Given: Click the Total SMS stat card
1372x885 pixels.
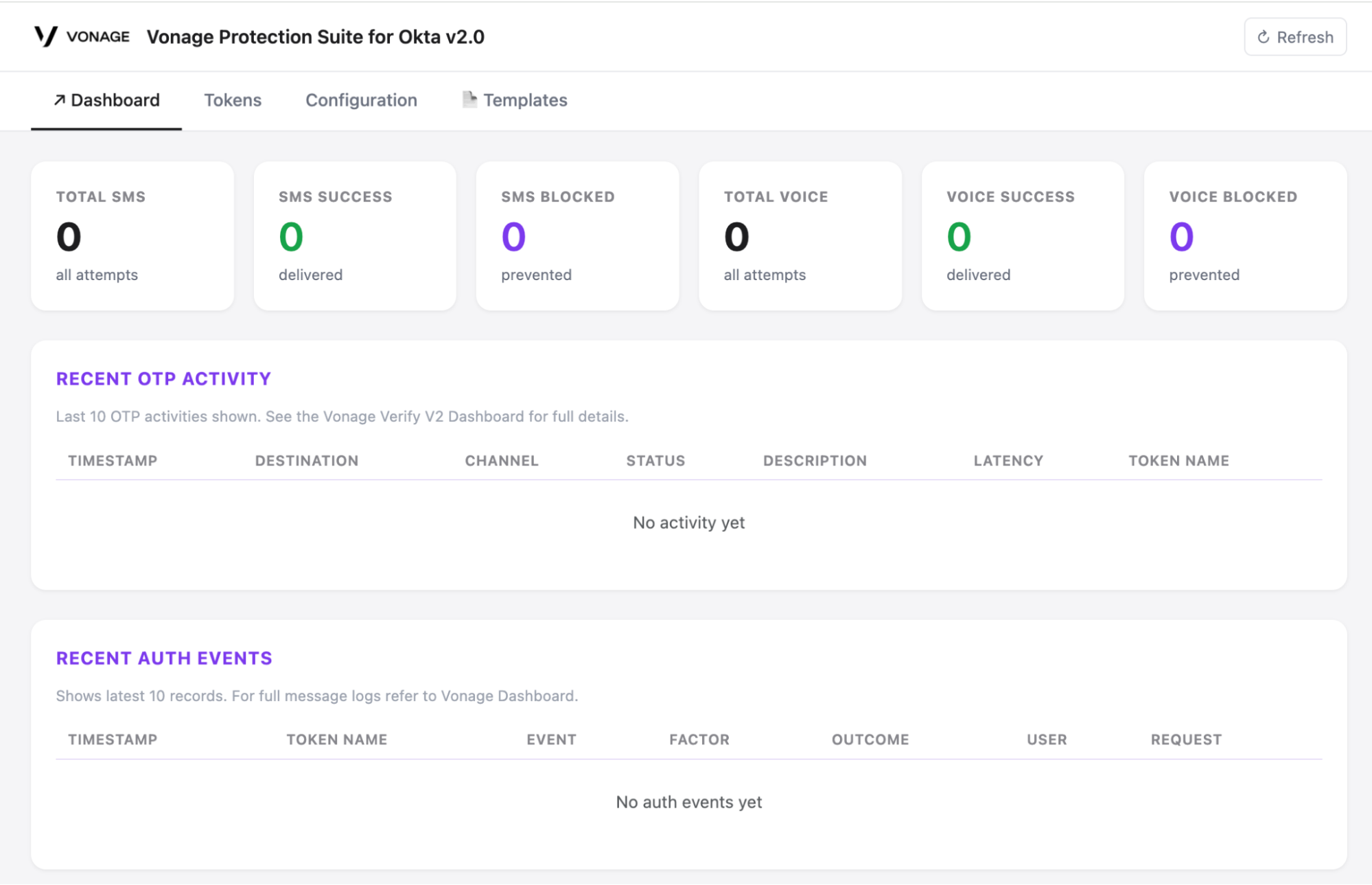Looking at the screenshot, I should pos(132,236).
